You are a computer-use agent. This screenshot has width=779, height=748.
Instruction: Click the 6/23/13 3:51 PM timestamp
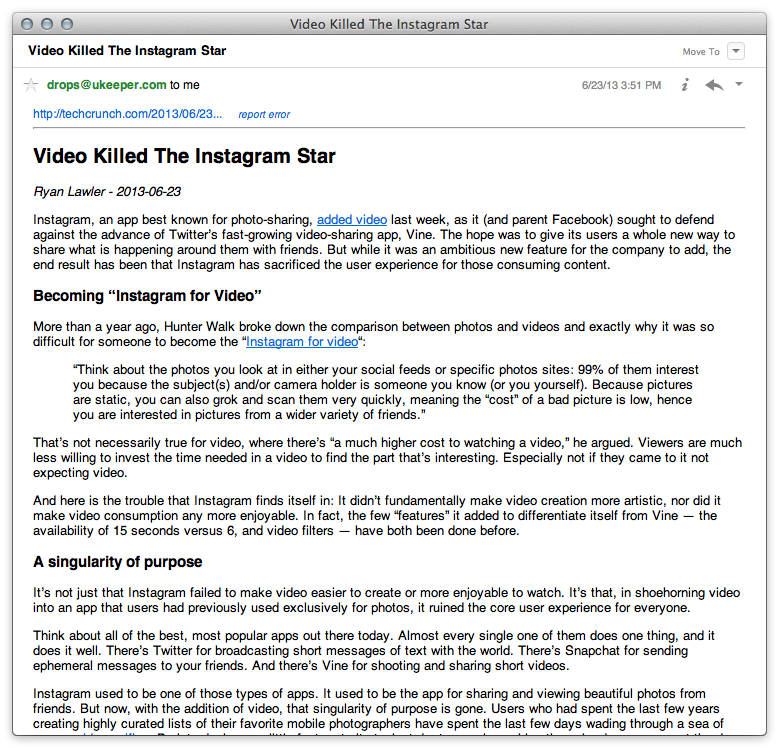621,86
